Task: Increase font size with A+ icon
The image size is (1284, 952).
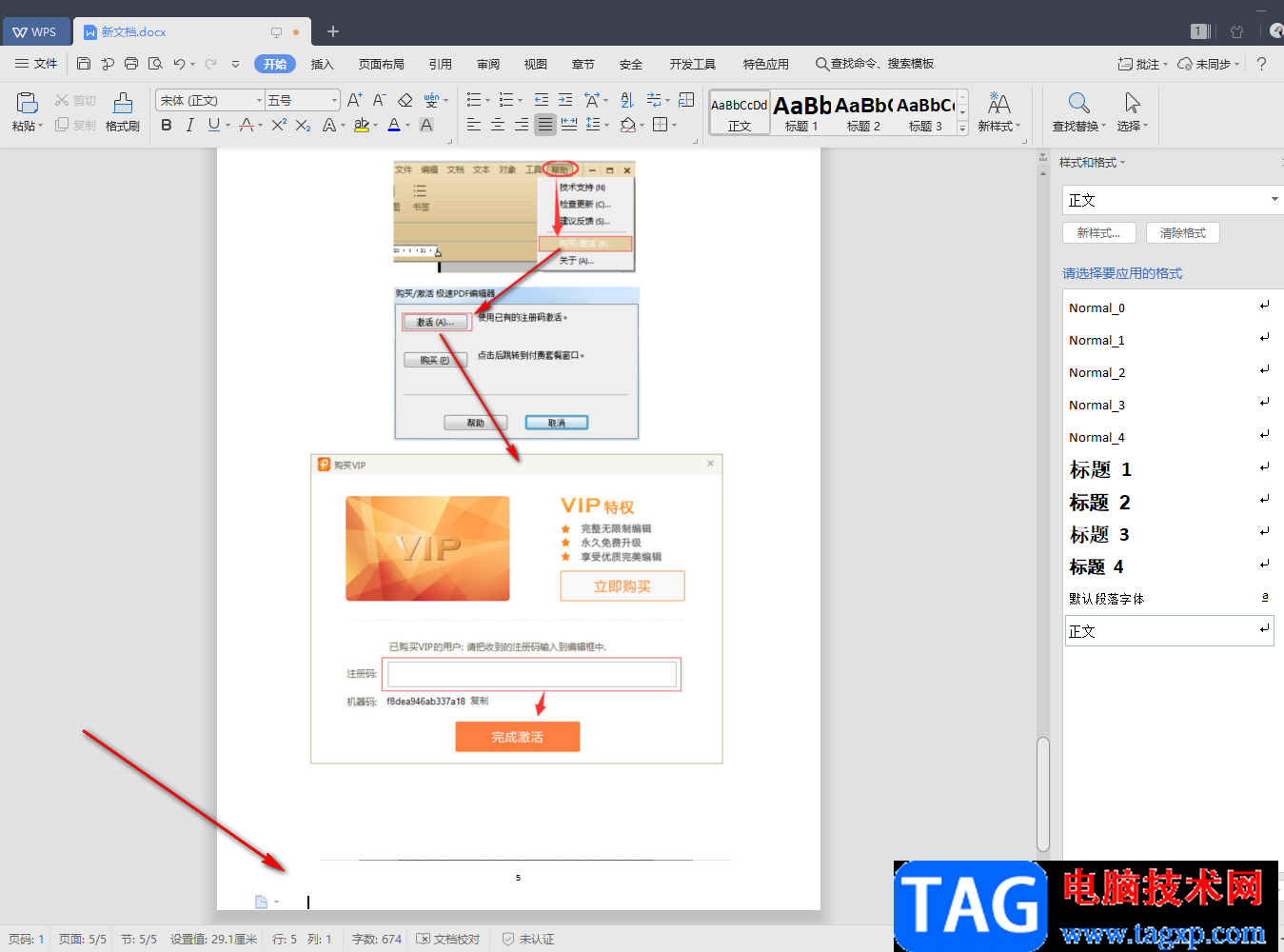Action: click(354, 100)
